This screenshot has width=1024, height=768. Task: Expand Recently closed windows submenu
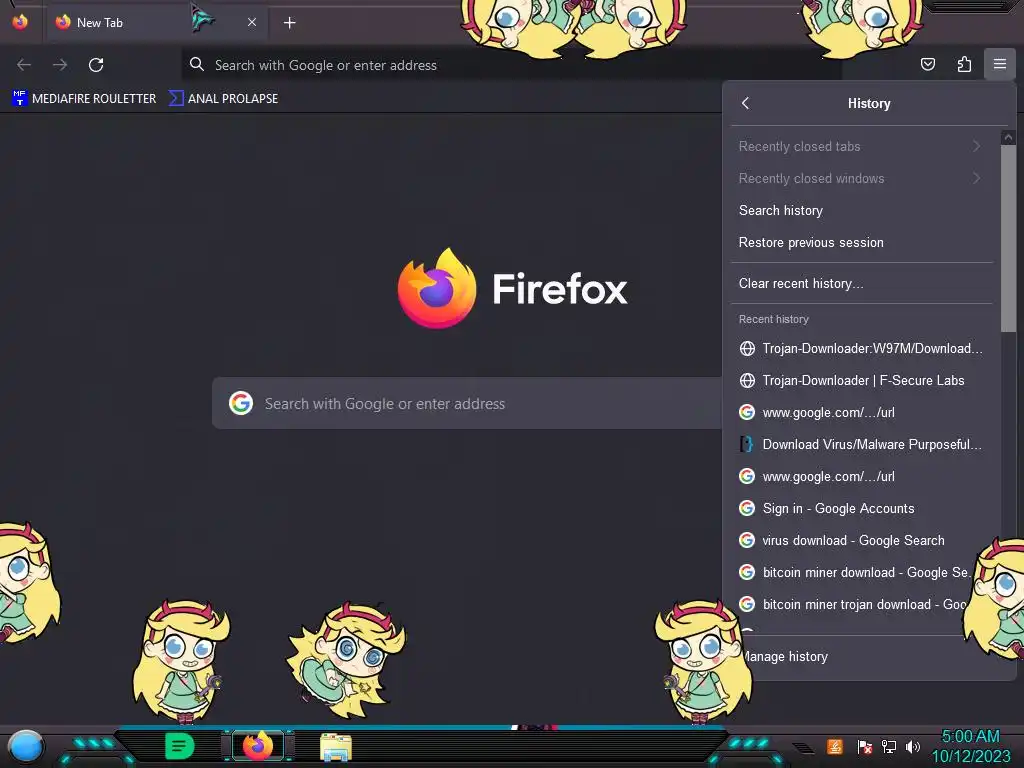tap(861, 178)
